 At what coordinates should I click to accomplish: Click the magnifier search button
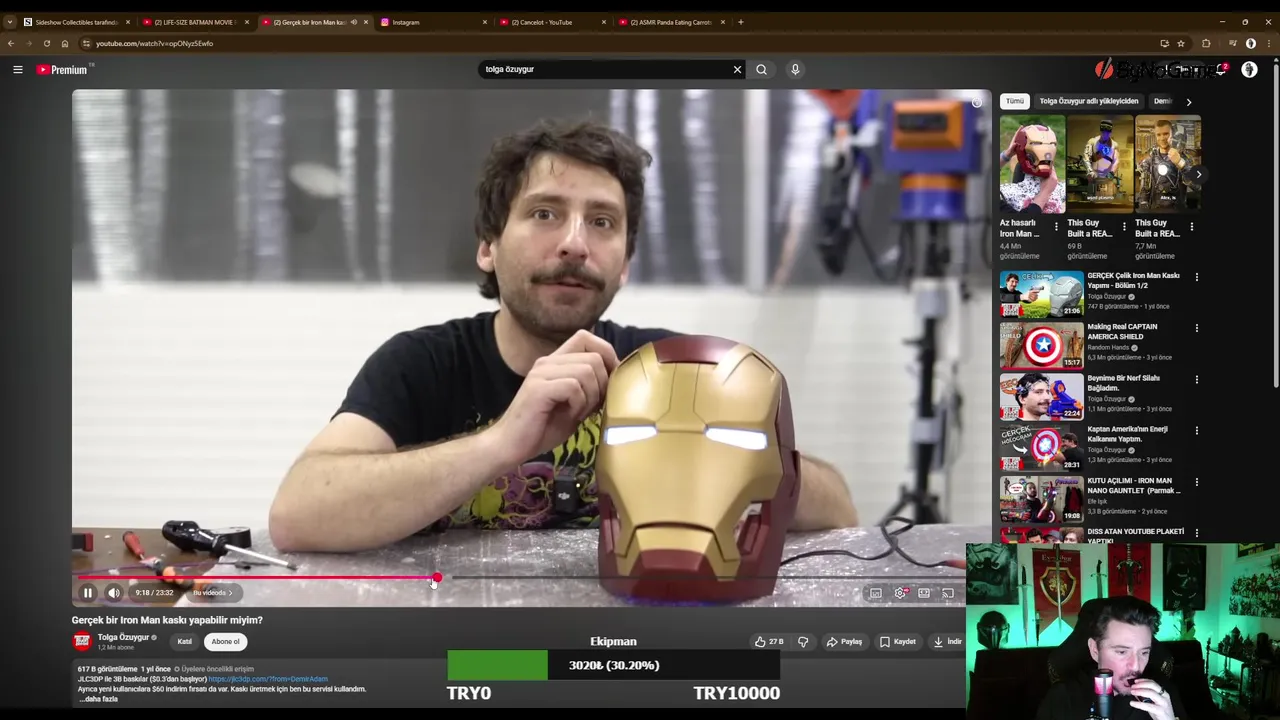coord(761,69)
